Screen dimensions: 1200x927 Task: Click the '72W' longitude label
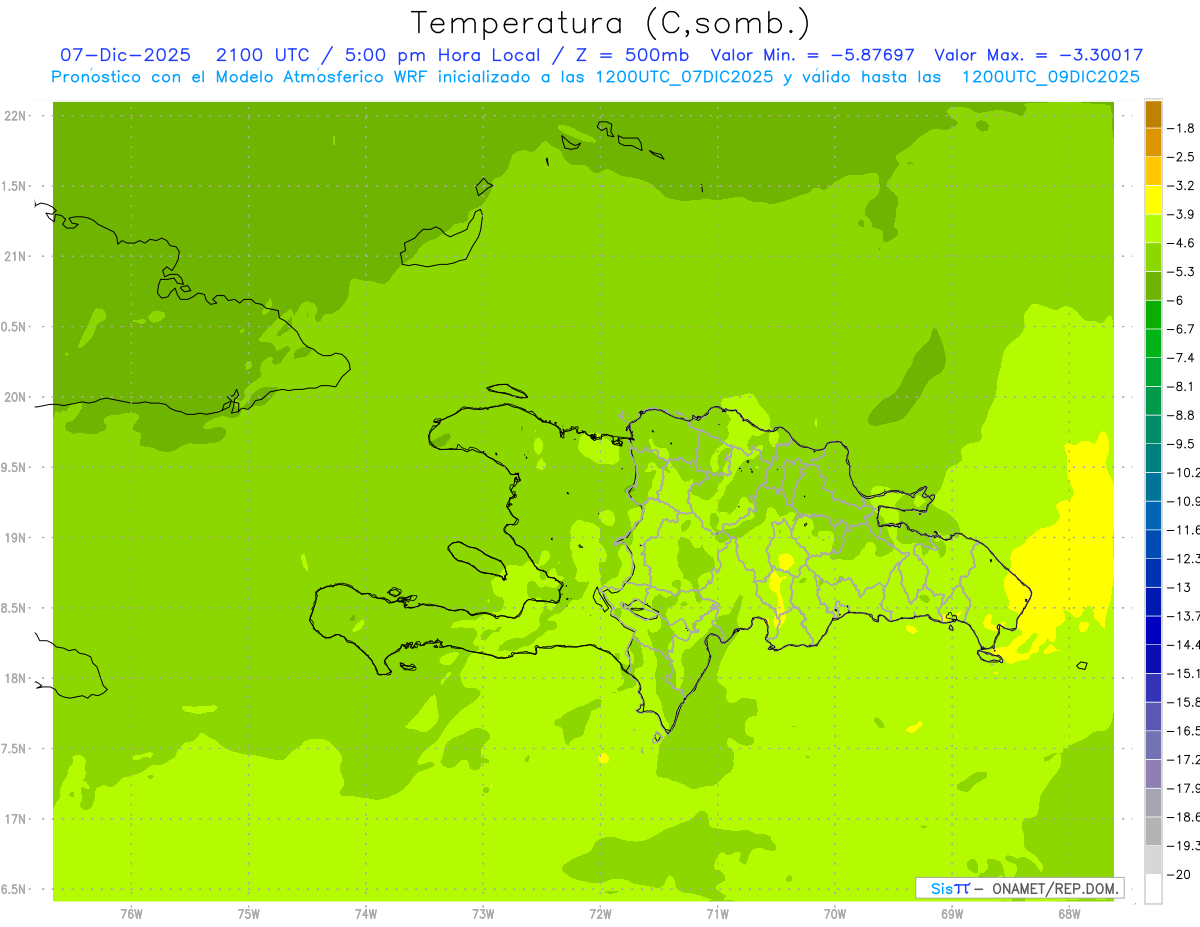point(600,914)
